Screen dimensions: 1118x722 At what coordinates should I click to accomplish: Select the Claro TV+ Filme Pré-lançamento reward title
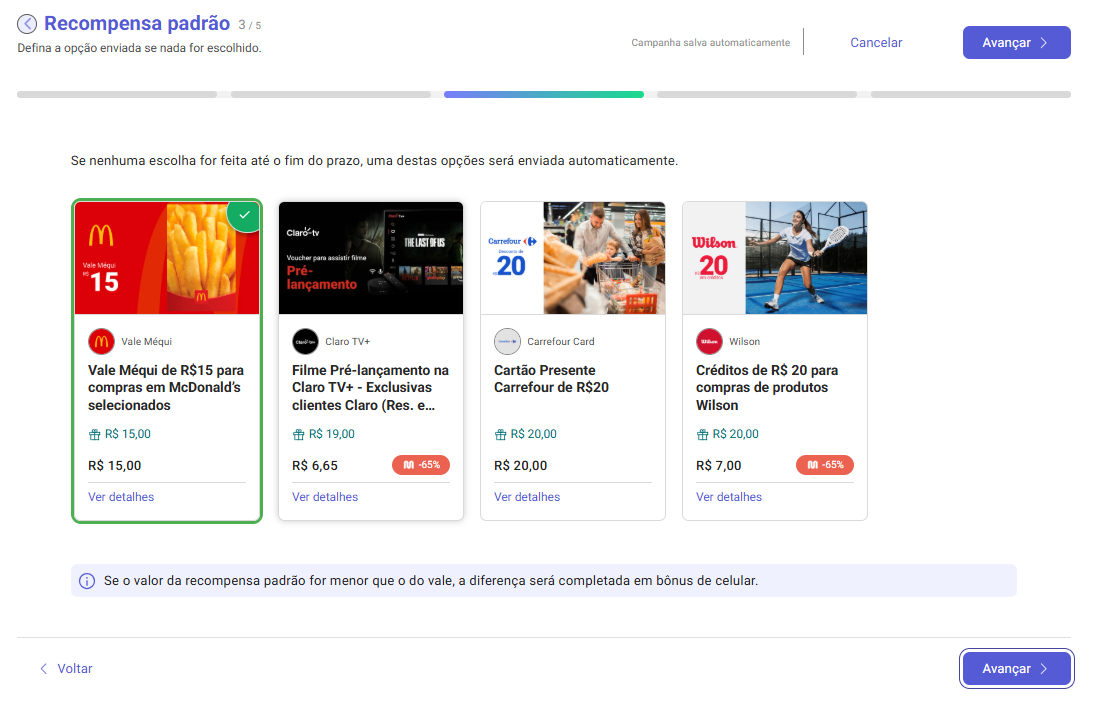370,387
